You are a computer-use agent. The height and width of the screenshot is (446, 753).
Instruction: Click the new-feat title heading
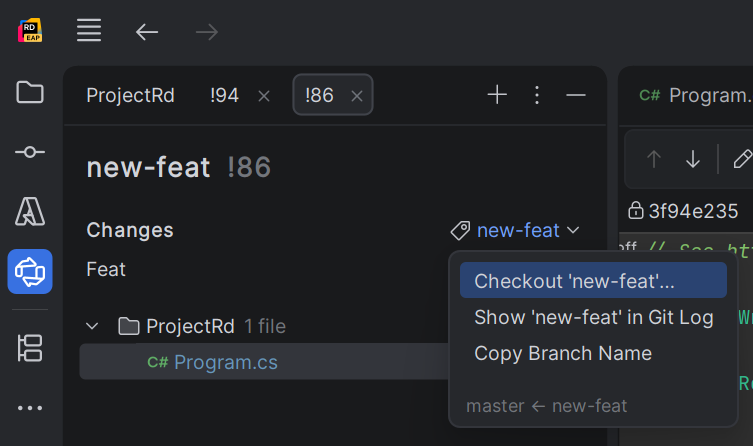click(148, 167)
